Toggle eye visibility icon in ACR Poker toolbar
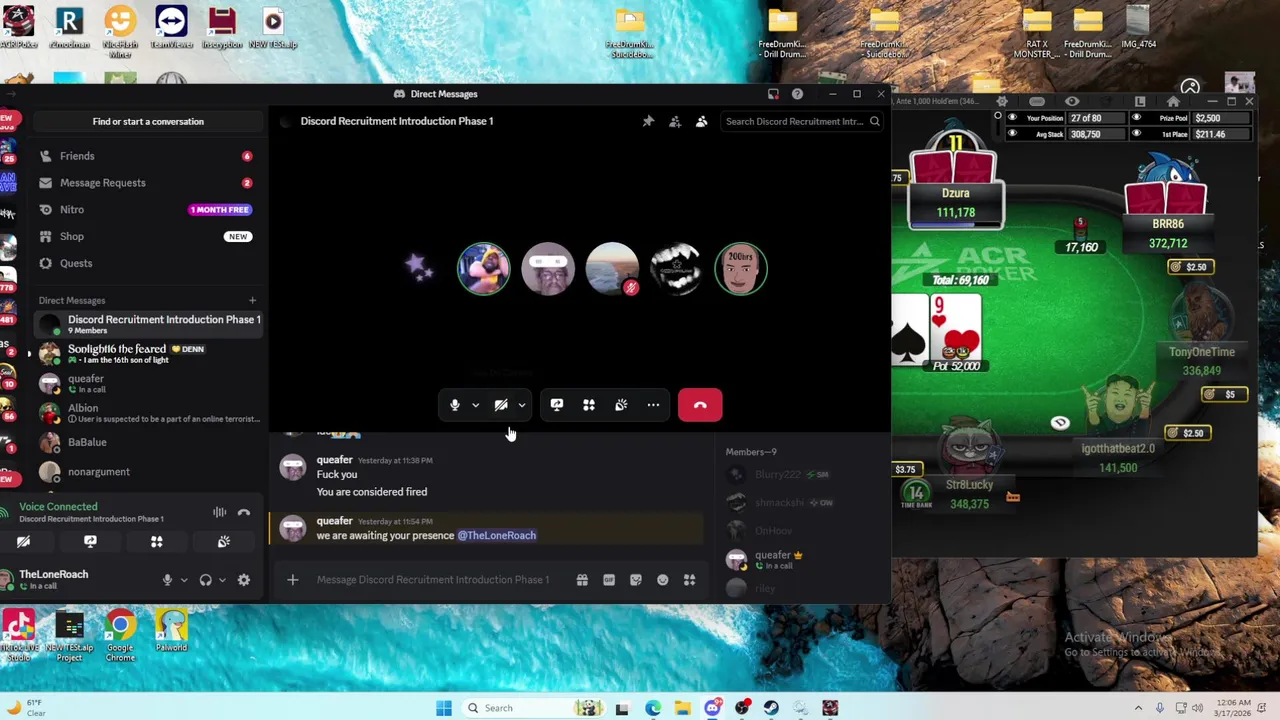The image size is (1280, 720). coord(1072,101)
